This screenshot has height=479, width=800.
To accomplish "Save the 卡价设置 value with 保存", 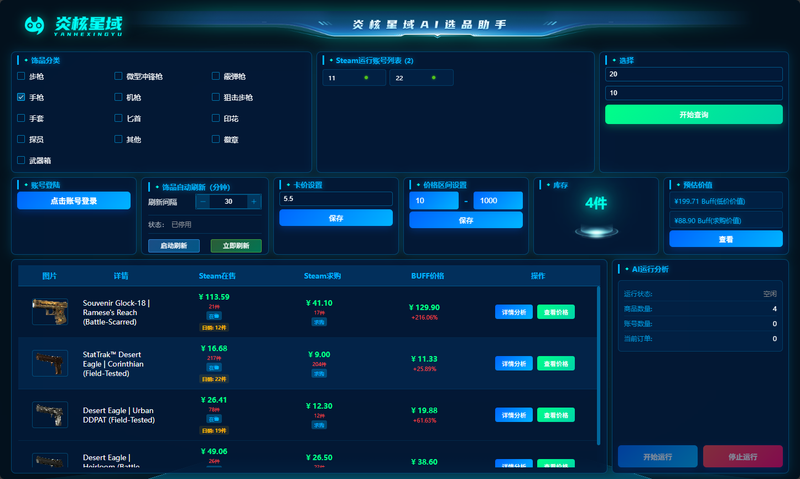I will 336,218.
